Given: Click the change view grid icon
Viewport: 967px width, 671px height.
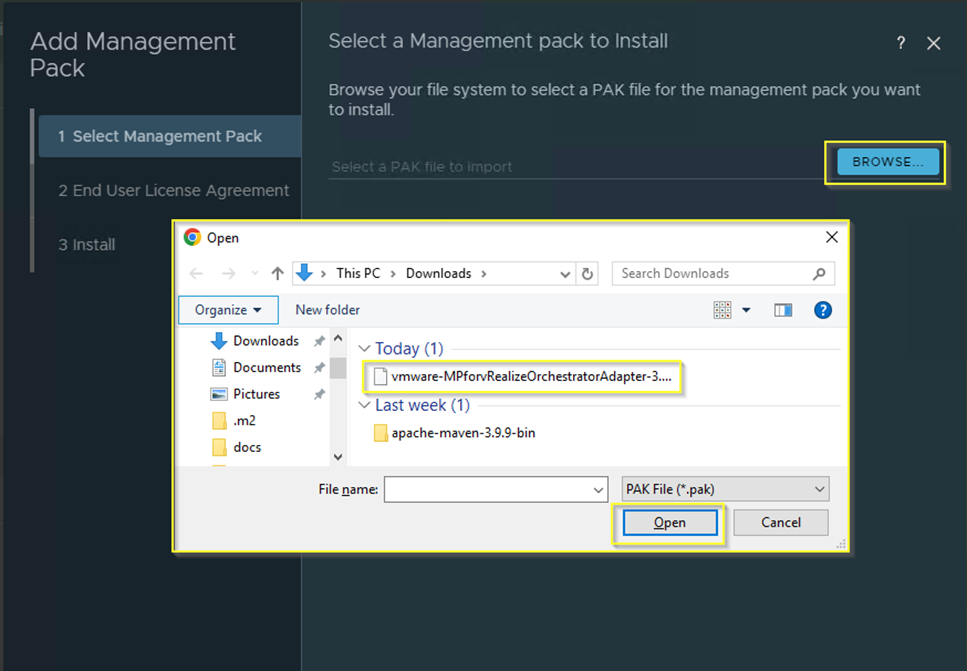Looking at the screenshot, I should click(723, 309).
